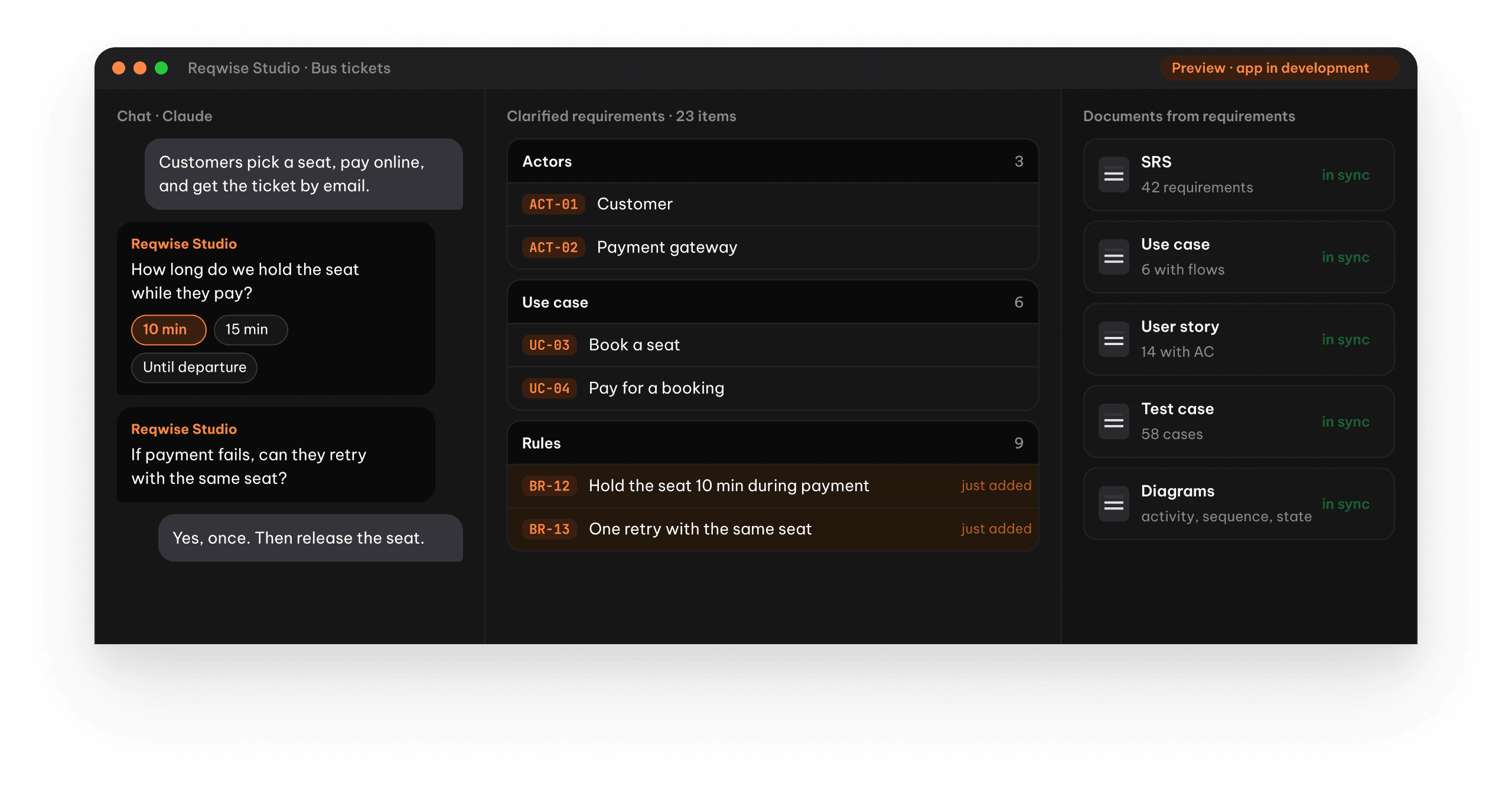Image resolution: width=1512 pixels, height=786 pixels.
Task: Click the Diagrams document icon
Action: 1113,504
